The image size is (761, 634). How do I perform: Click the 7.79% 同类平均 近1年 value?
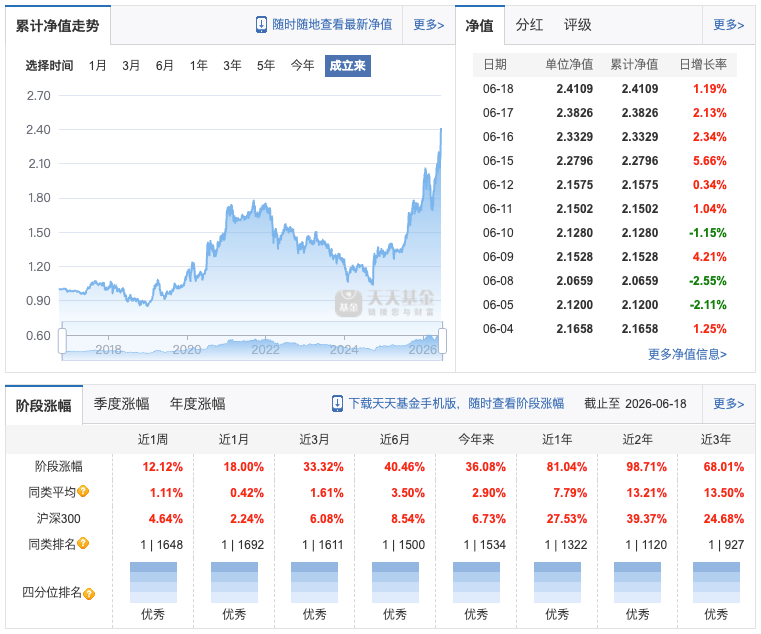tap(570, 493)
